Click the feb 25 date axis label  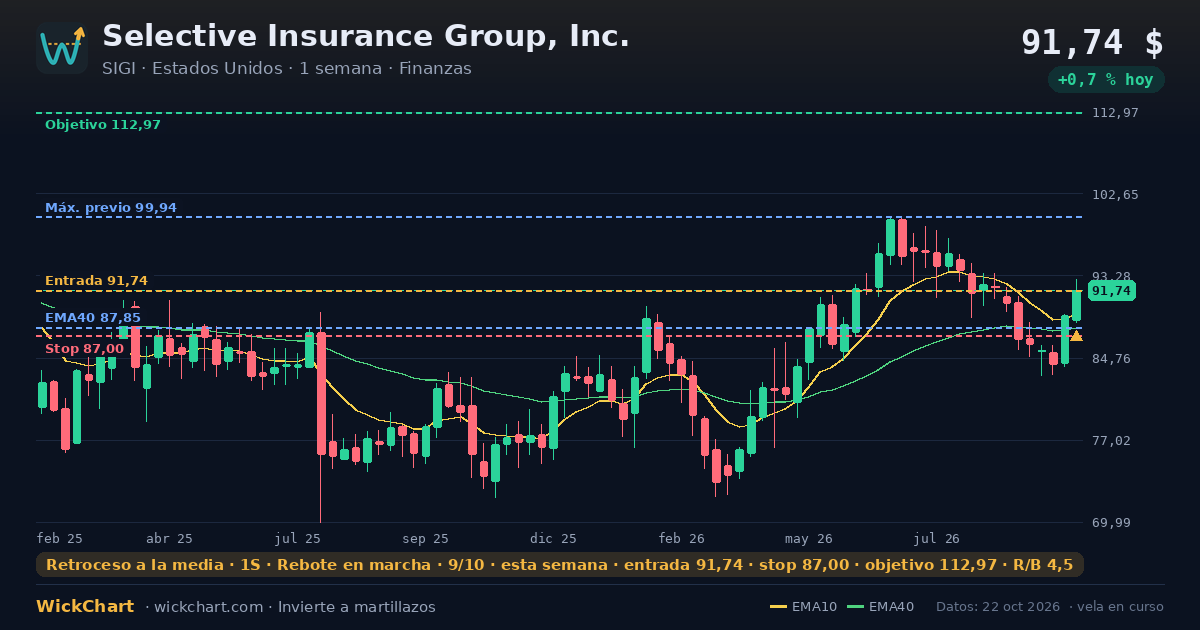(60, 538)
